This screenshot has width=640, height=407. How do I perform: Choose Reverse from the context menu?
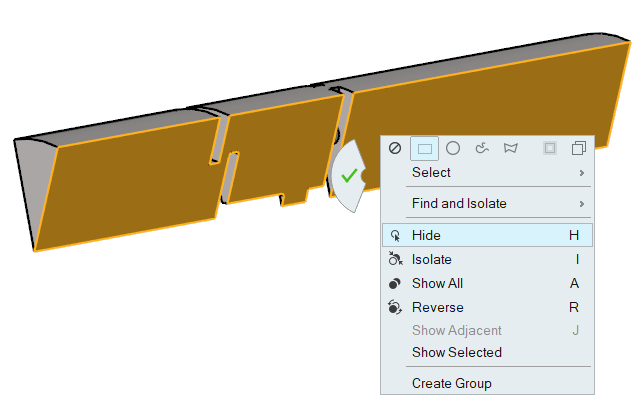click(487, 307)
